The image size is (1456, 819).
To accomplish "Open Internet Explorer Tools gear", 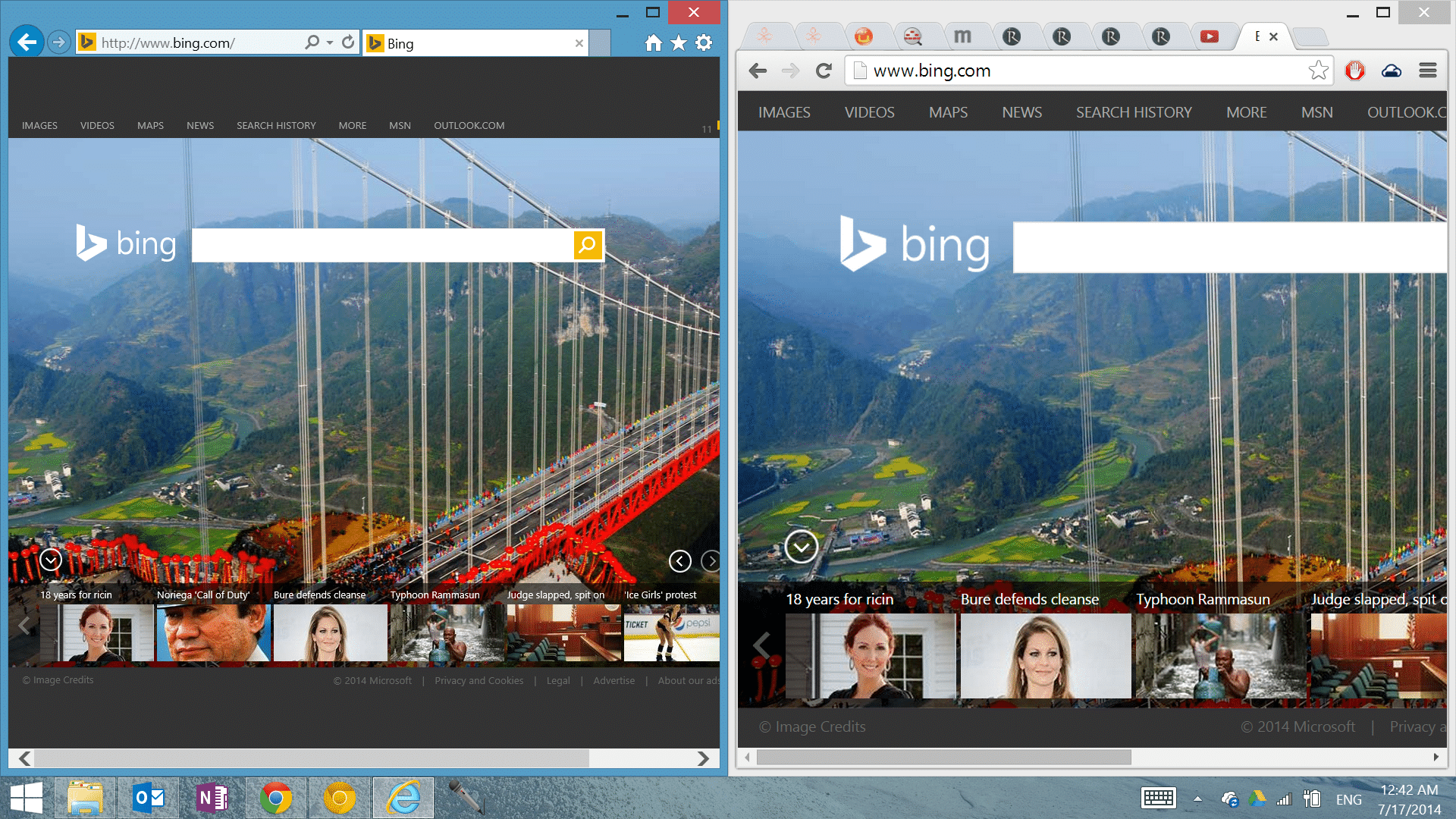I will coord(704,43).
